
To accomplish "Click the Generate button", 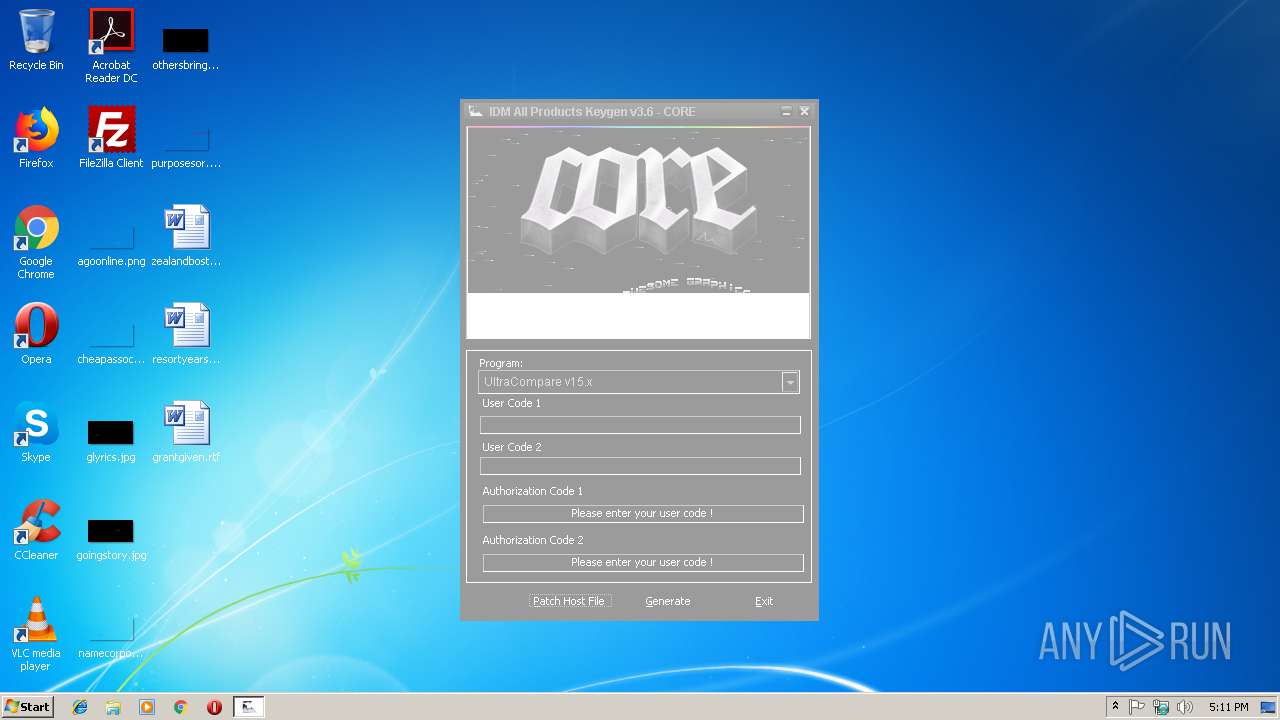I will [668, 601].
